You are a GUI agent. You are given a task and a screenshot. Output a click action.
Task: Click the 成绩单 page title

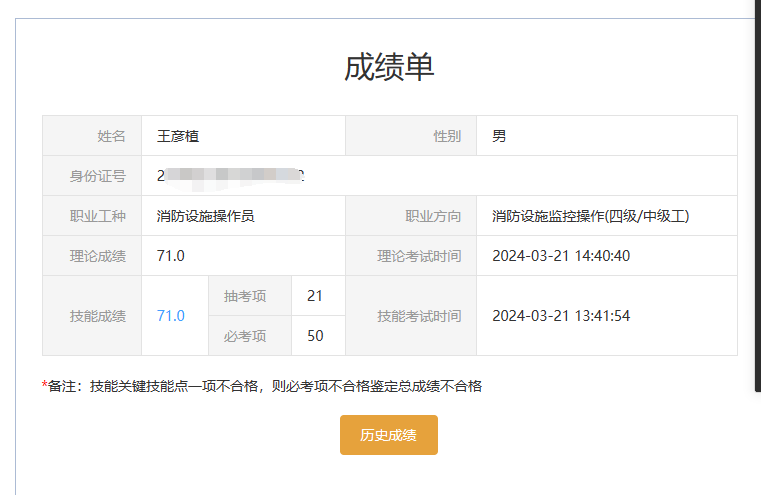(x=388, y=67)
